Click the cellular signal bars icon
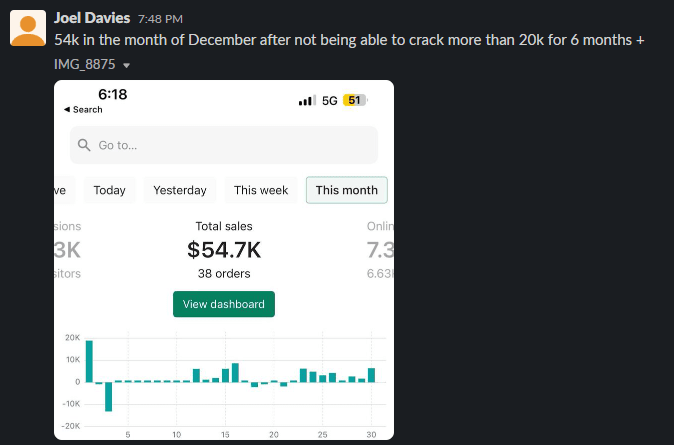674x445 pixels. point(307,101)
